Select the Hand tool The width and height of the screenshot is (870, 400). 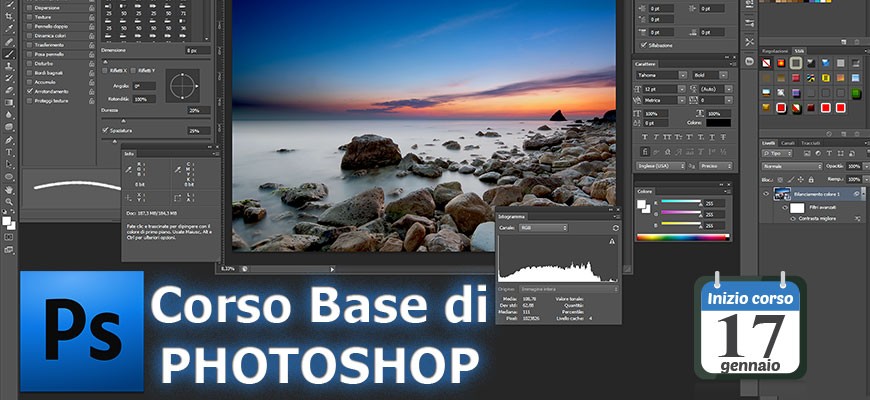[9, 190]
